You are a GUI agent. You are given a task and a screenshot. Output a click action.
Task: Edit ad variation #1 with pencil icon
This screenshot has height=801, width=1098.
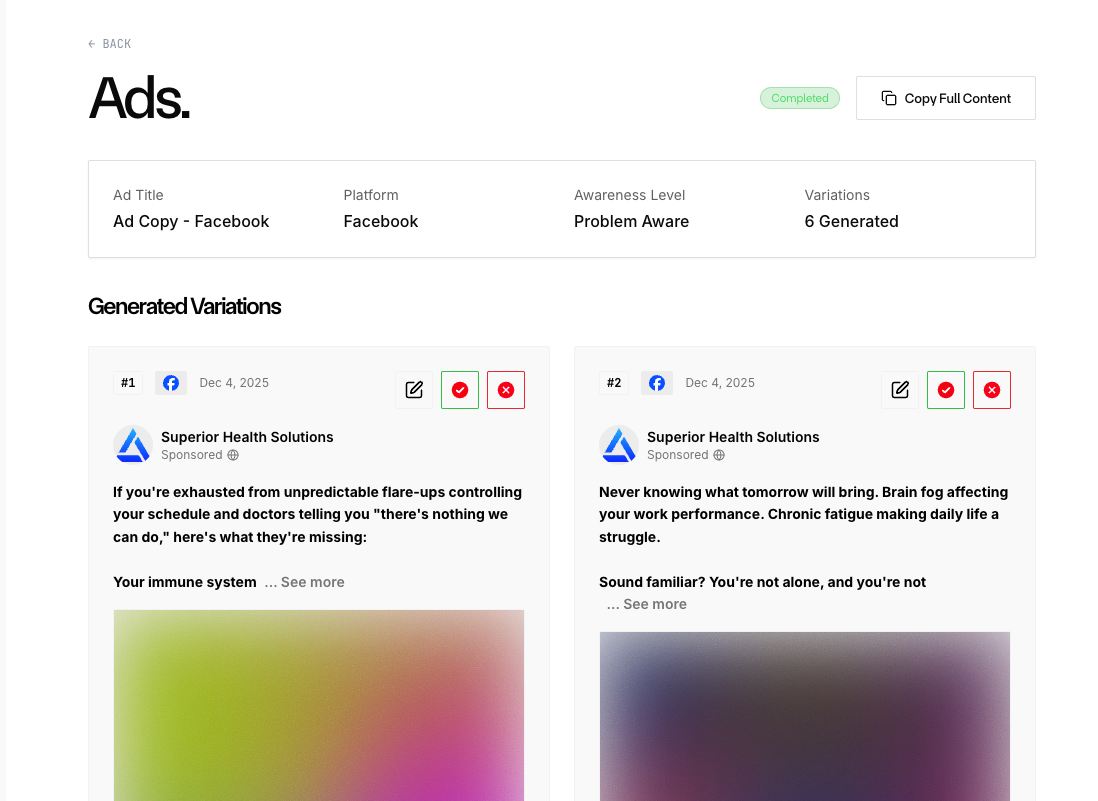point(414,390)
